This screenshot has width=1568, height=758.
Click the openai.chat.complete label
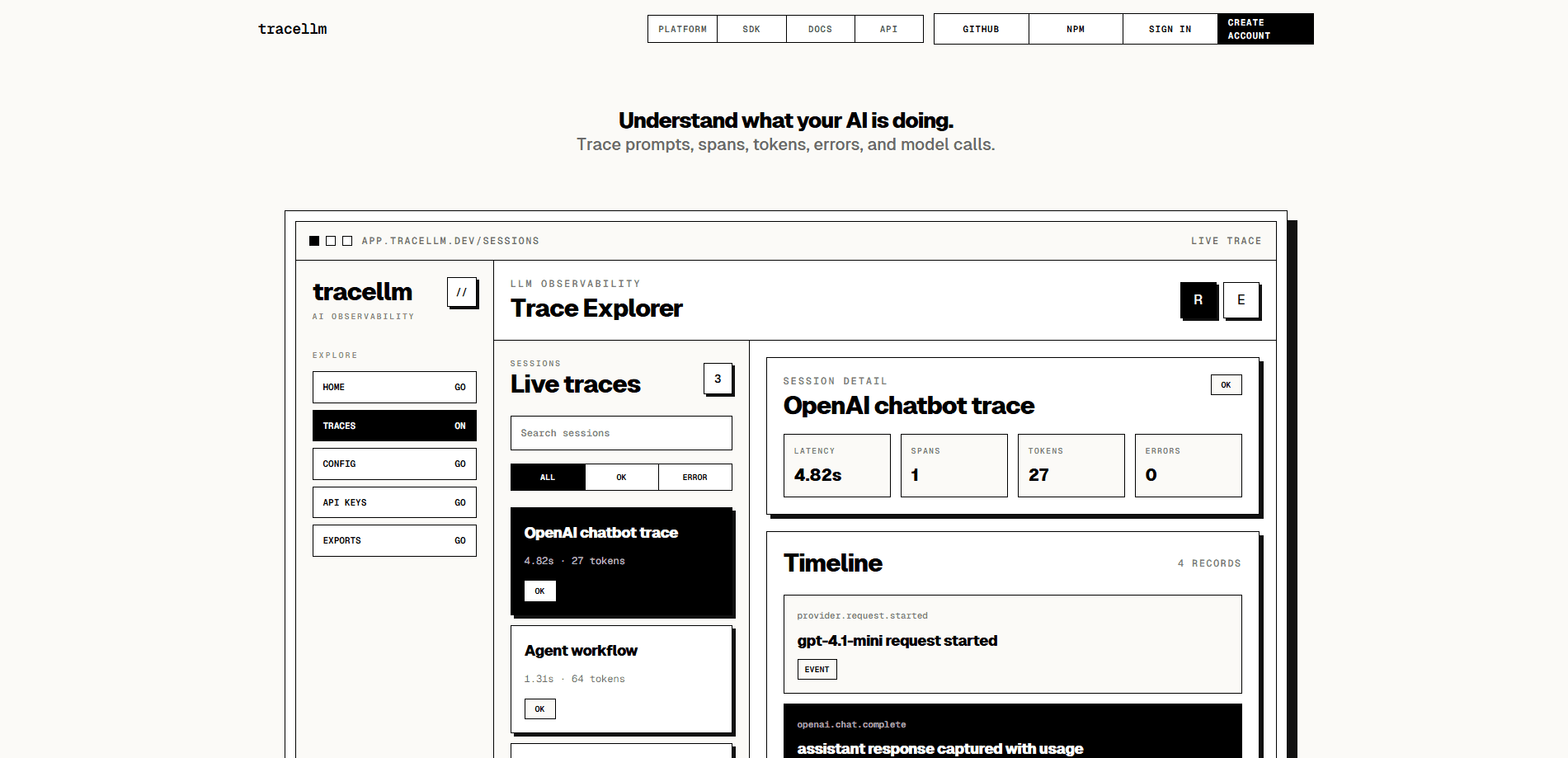(x=852, y=725)
